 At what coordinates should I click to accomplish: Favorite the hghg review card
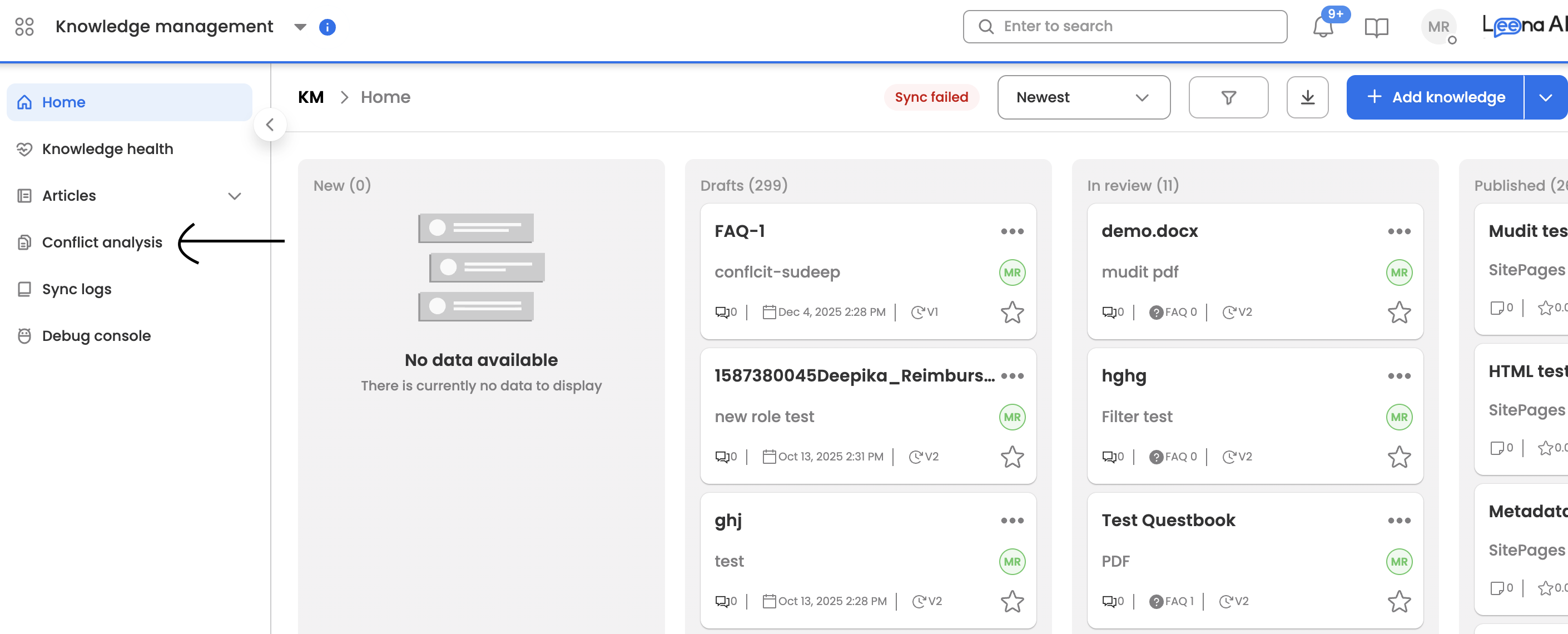coord(1398,457)
